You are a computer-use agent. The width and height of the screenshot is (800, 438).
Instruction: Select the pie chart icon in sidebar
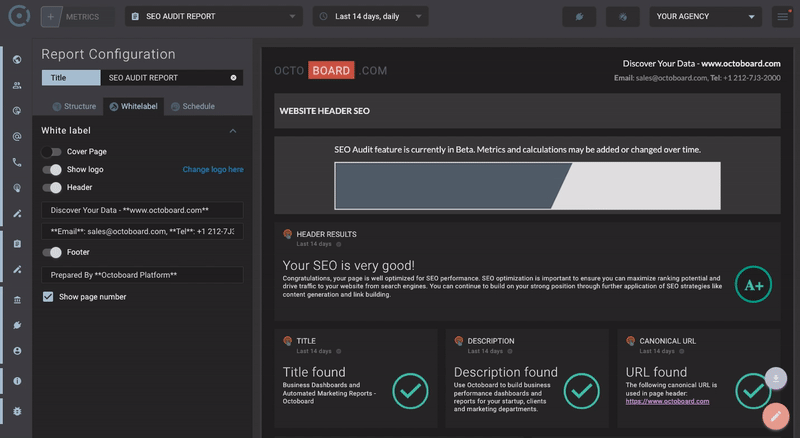point(17,111)
